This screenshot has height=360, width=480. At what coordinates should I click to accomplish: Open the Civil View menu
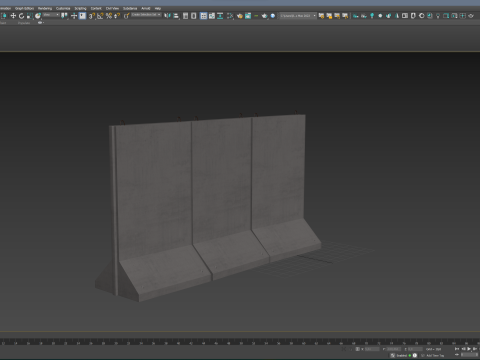pos(112,8)
